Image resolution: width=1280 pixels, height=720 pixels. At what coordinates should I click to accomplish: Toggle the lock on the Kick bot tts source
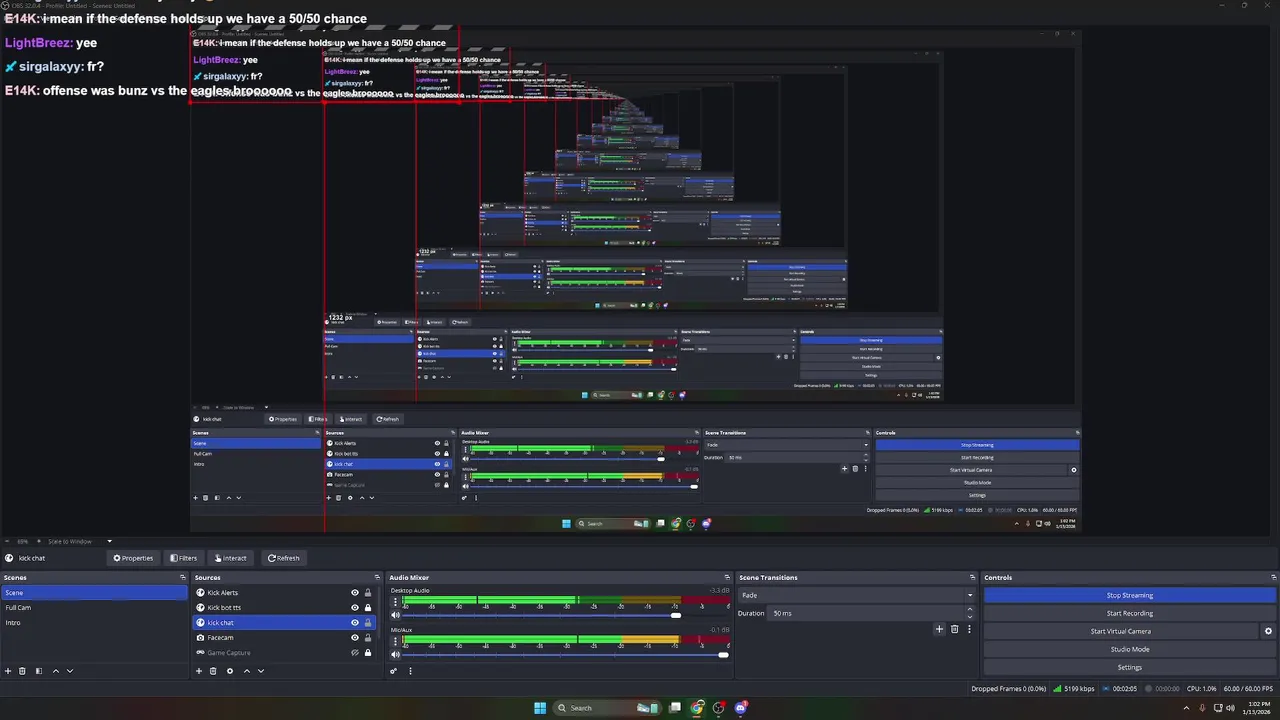click(x=368, y=608)
